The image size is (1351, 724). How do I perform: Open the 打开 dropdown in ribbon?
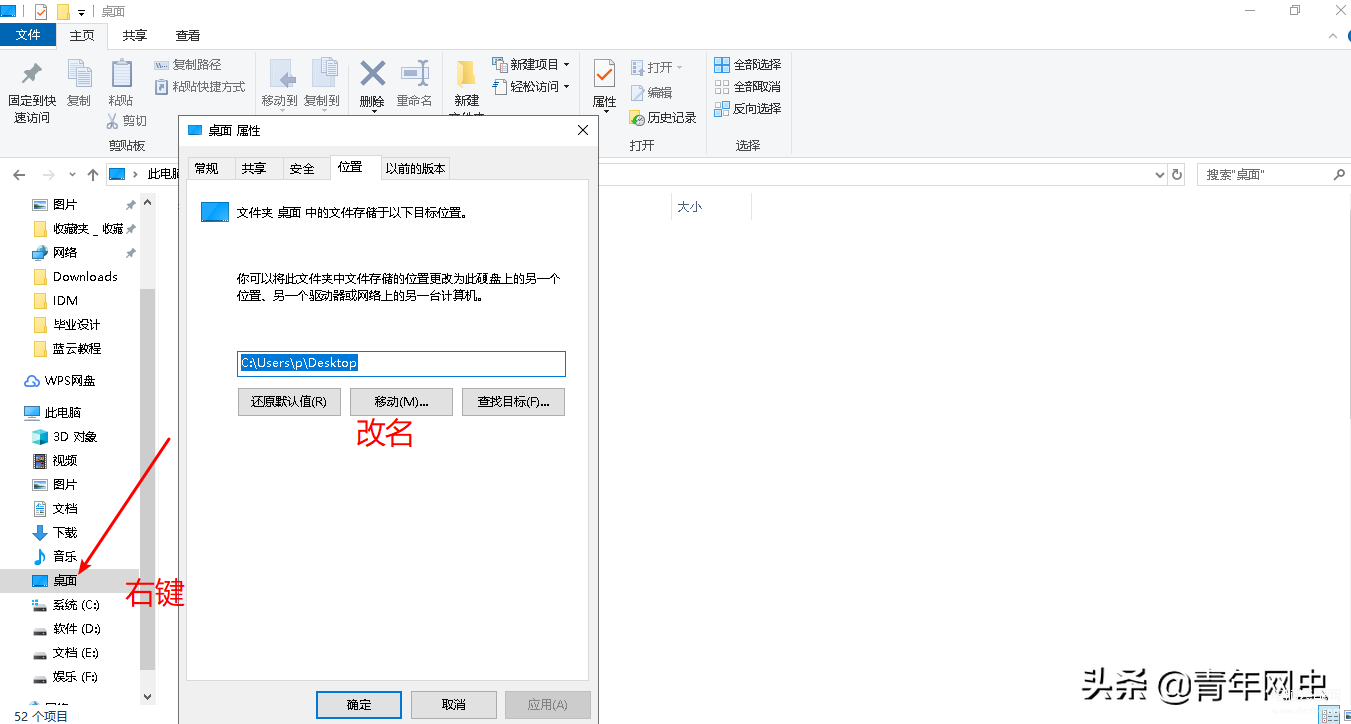[x=657, y=67]
